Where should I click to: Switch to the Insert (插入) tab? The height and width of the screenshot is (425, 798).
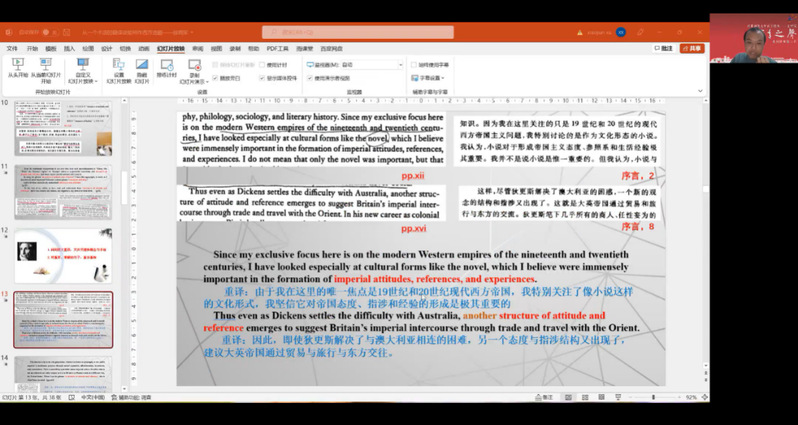coord(69,49)
